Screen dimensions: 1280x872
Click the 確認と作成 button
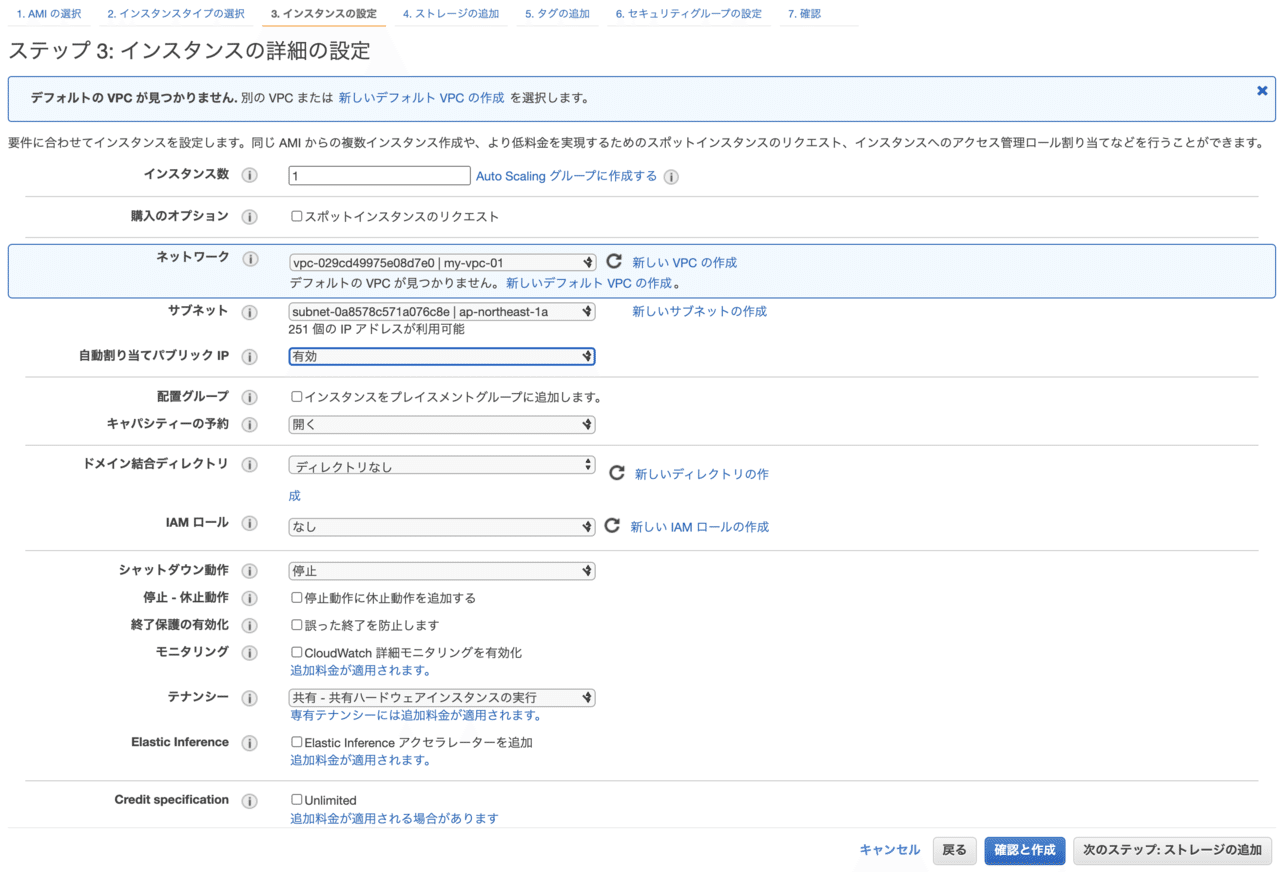pos(1025,850)
